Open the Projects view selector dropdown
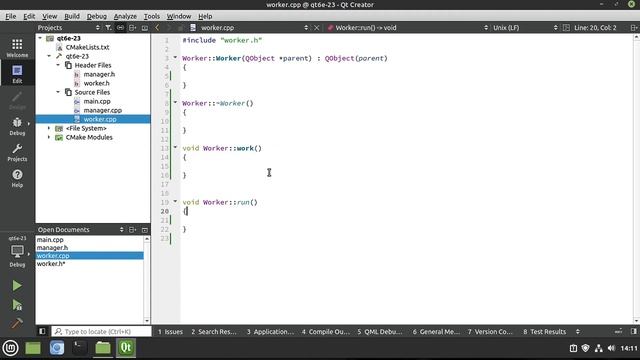This screenshot has width=640, height=360. (69, 28)
